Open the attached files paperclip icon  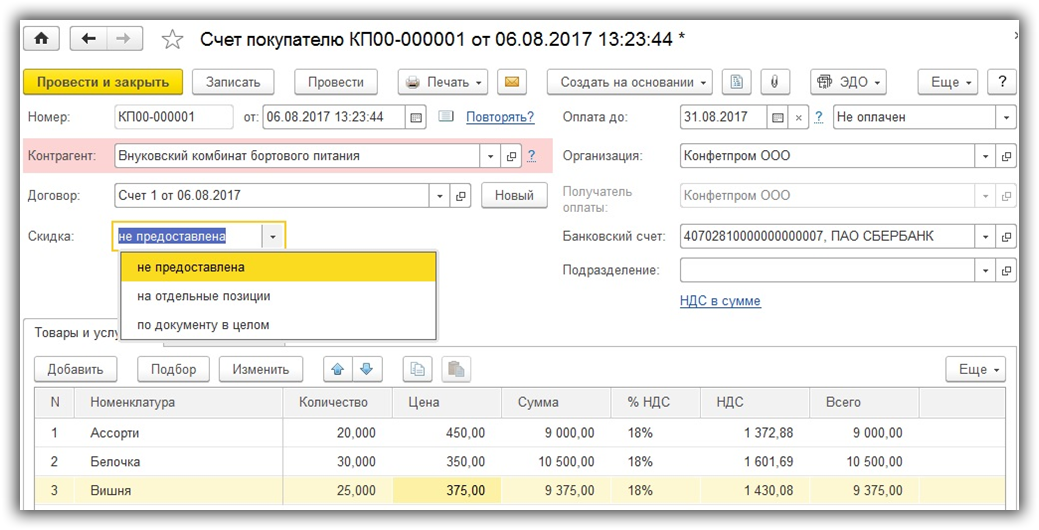point(774,82)
